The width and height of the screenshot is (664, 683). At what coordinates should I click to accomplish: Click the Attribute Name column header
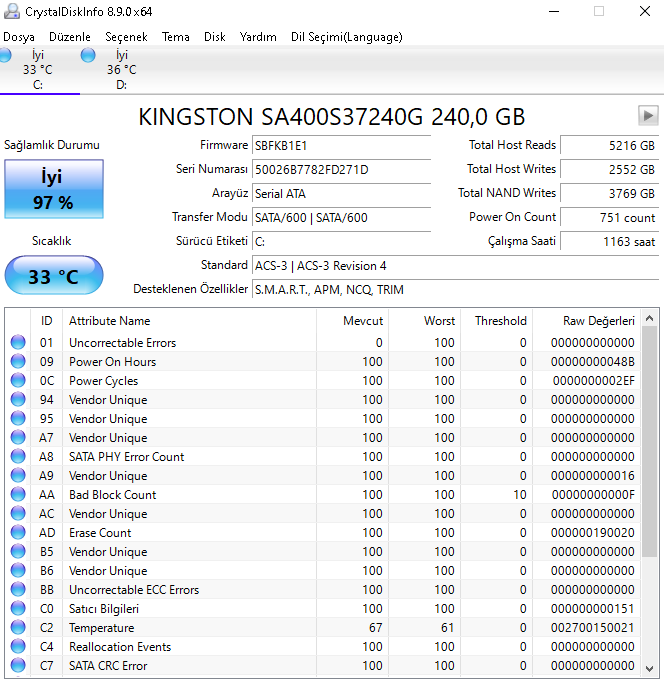190,321
